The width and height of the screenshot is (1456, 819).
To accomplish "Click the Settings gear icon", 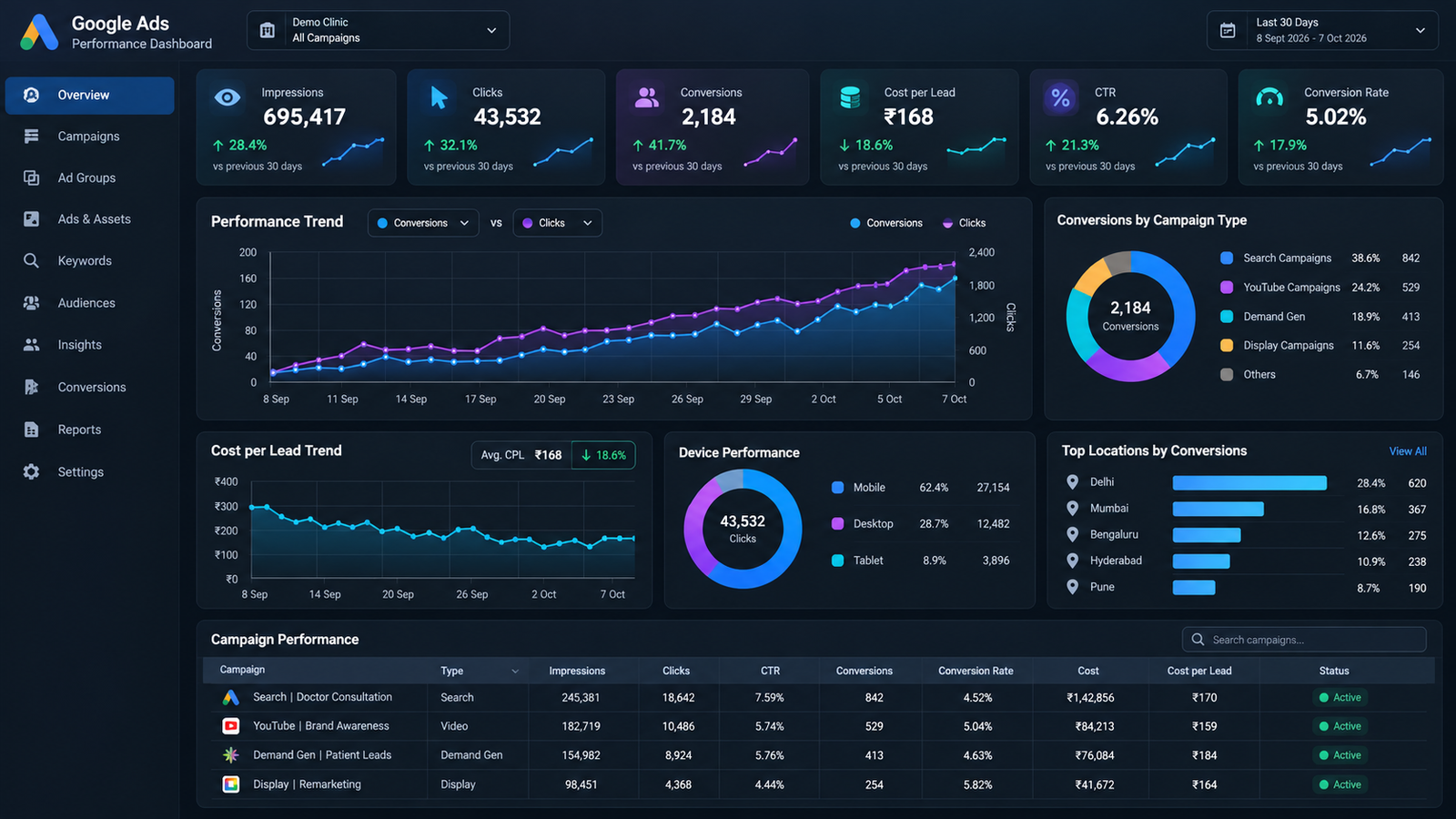I will pos(31,471).
